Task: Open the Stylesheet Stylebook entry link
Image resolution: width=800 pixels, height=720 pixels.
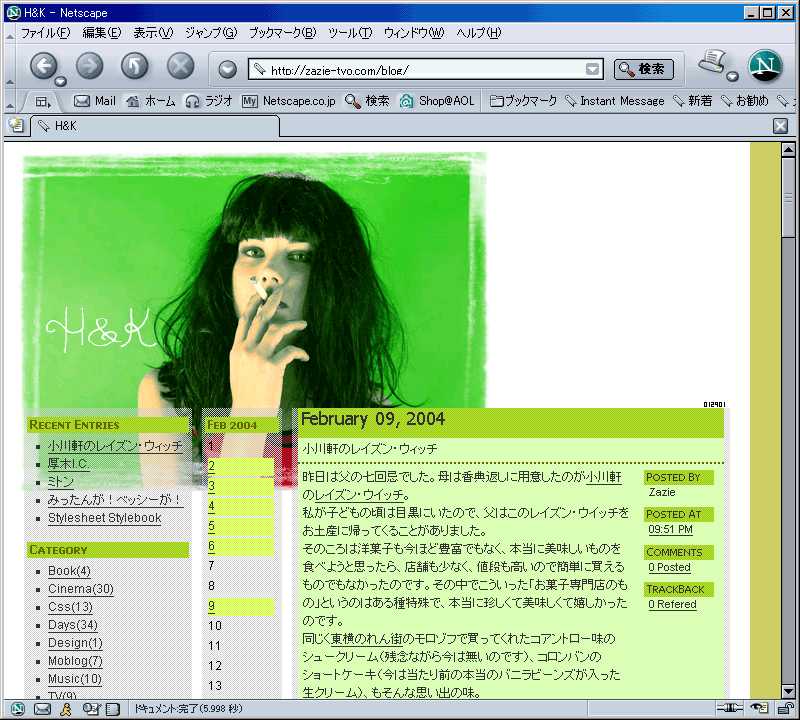Action: pos(105,518)
